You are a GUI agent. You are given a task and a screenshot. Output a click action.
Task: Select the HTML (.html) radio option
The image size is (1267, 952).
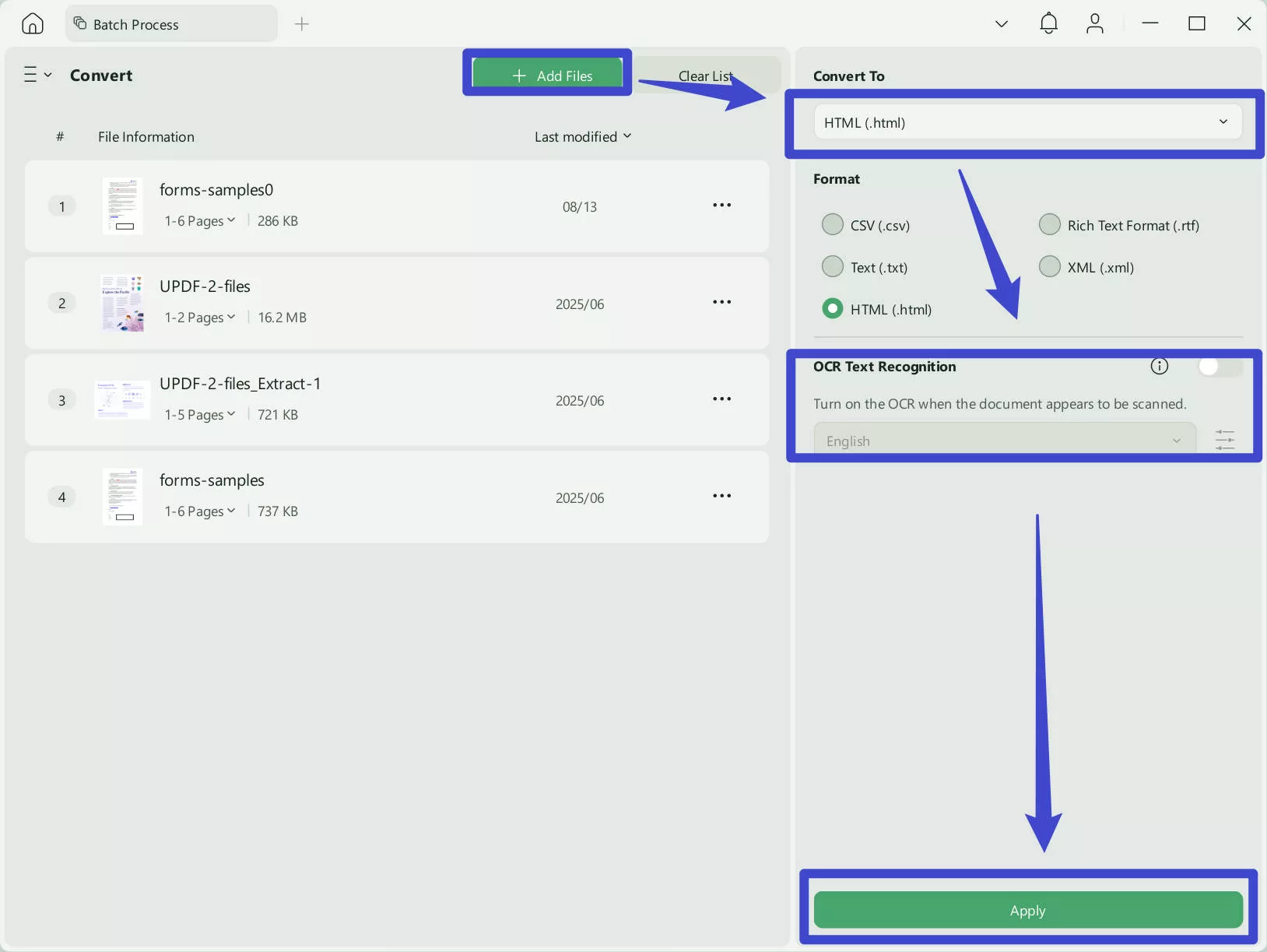(x=833, y=309)
